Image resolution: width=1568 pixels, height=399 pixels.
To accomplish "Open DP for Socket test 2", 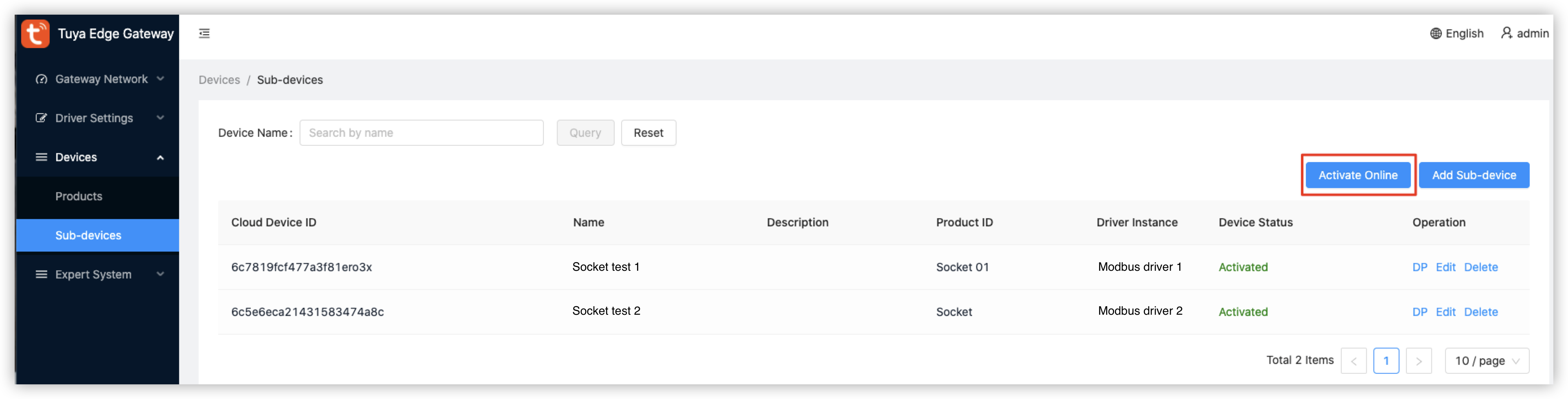I will click(x=1419, y=312).
